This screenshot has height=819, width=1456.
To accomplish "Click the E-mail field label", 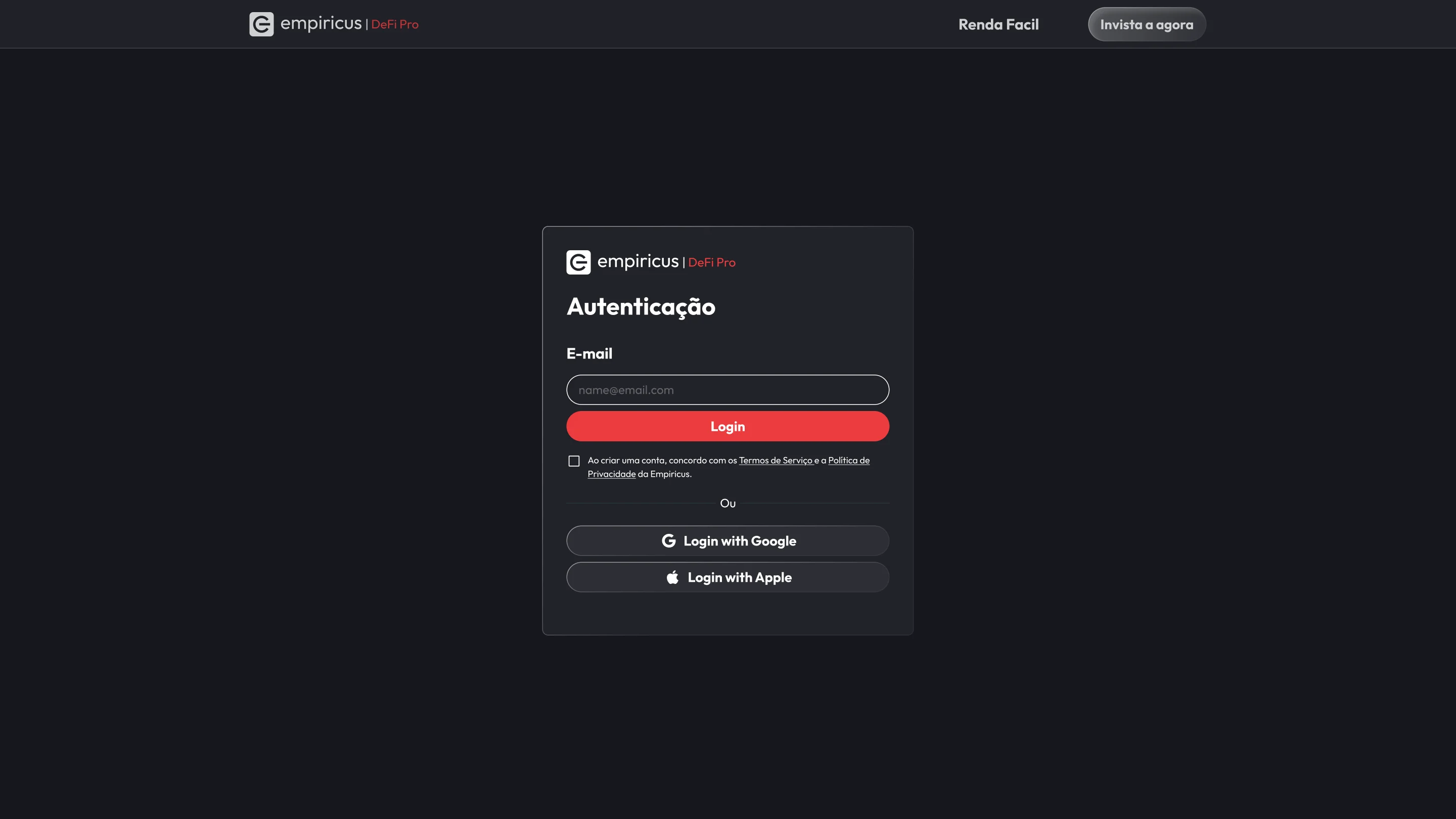I will 589,354.
